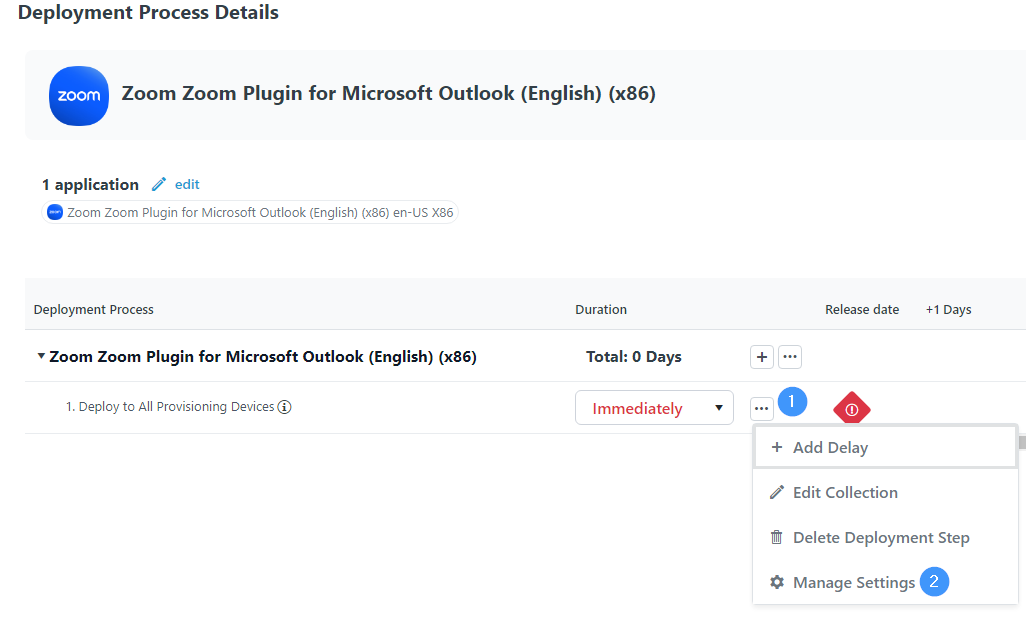Choose Edit Collection from the context menu

tap(844, 492)
